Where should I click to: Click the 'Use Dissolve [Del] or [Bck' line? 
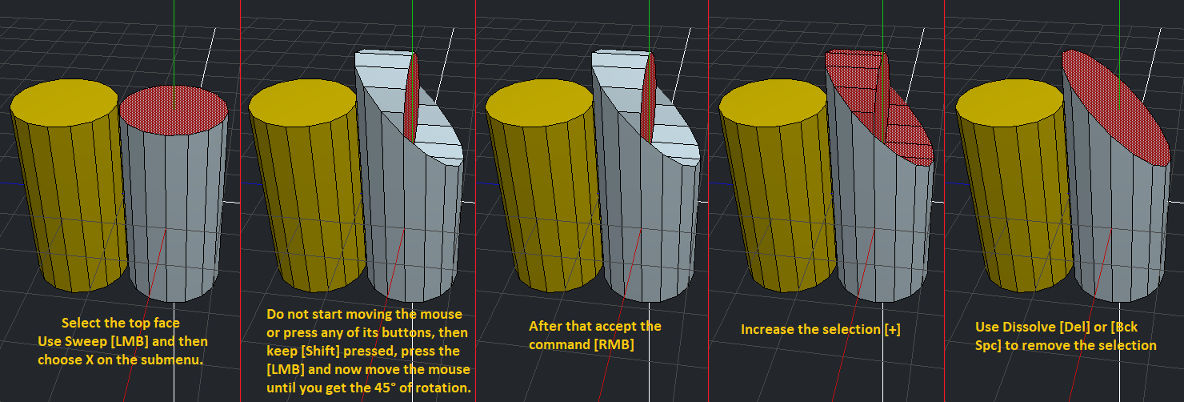click(x=1057, y=326)
